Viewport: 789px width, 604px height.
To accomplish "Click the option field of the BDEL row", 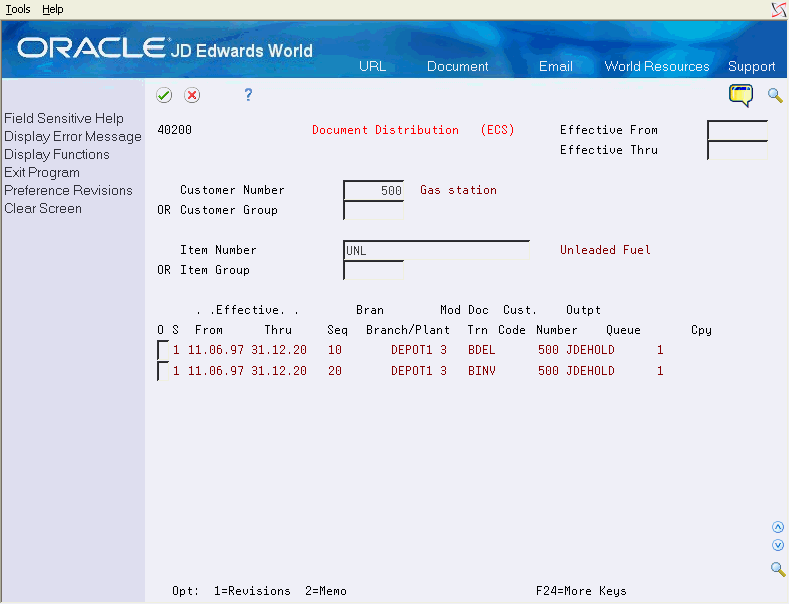I will [x=163, y=350].
